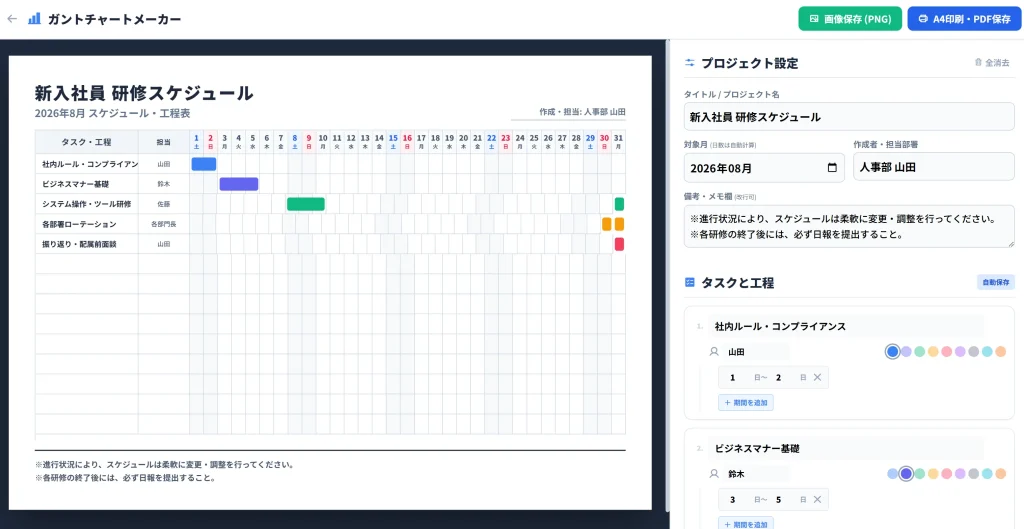
Task: Click the long green bar for システム操作・ツール研修
Action: (306, 204)
